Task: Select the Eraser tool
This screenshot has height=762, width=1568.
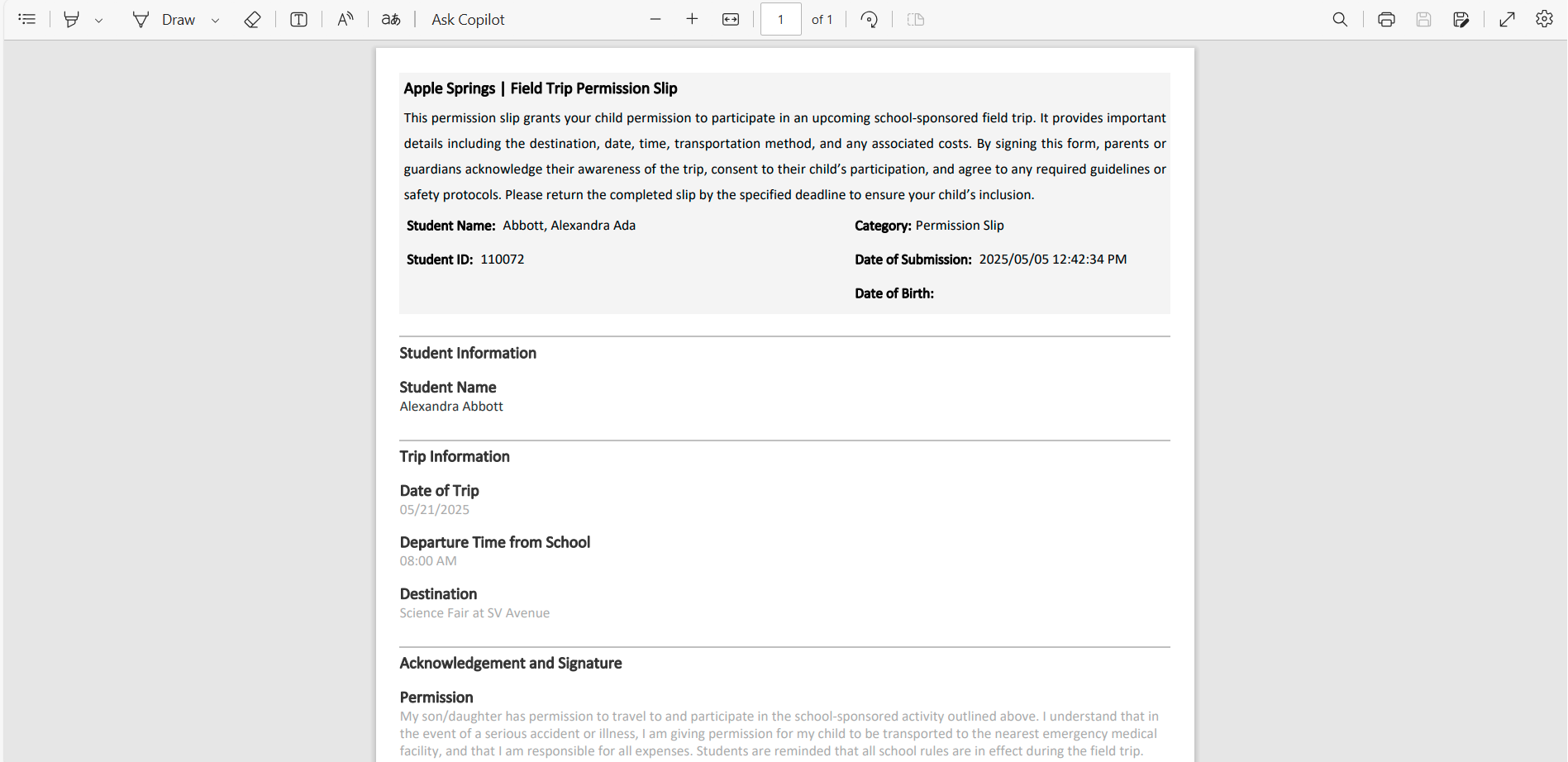Action: [x=252, y=19]
